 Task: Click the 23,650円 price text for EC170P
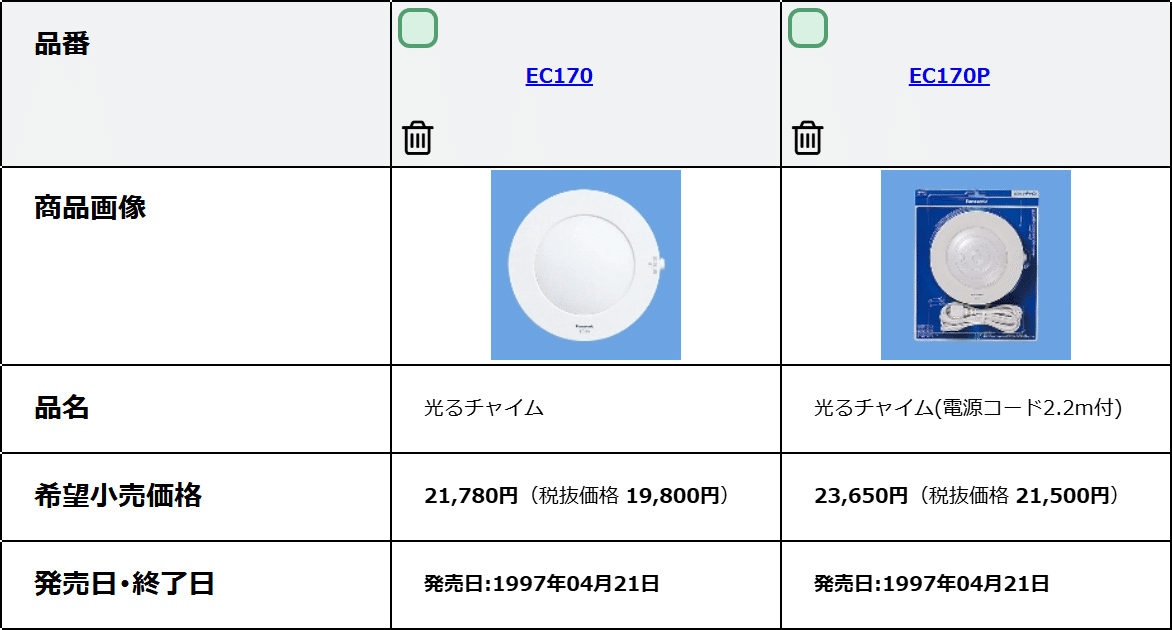(x=863, y=497)
